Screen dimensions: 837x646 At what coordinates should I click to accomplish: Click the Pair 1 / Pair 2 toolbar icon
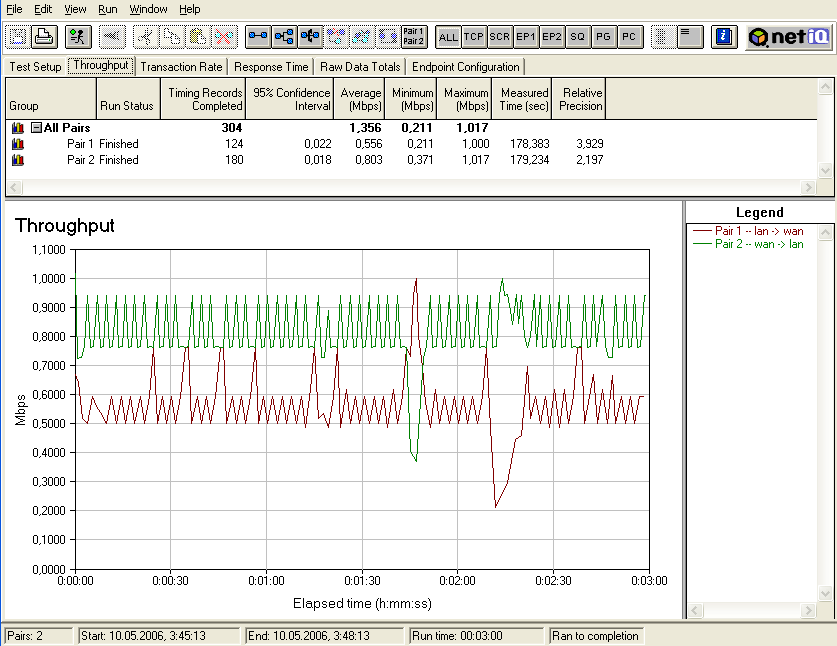coord(413,37)
